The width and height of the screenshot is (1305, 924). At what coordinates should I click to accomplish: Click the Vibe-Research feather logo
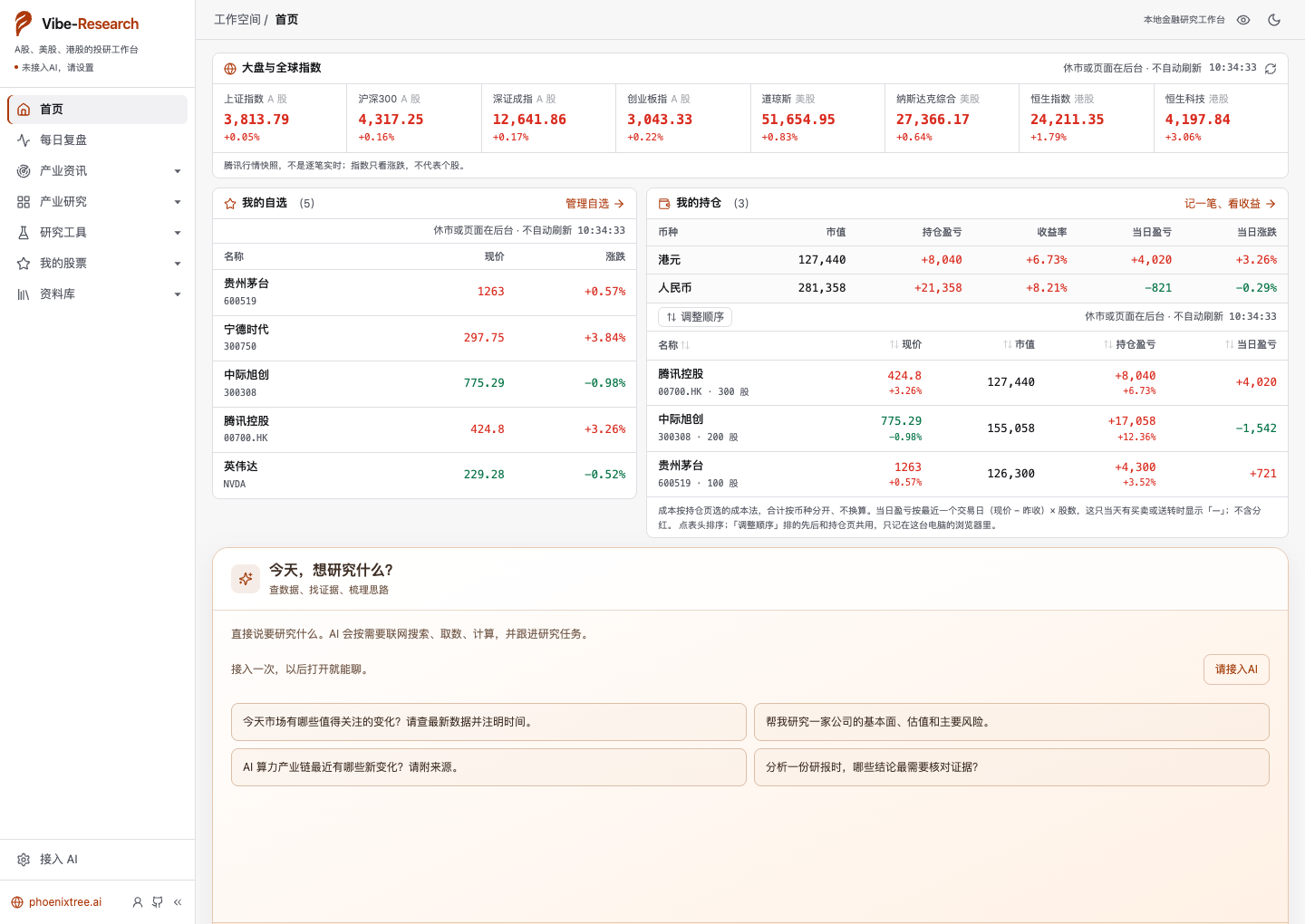(x=24, y=24)
